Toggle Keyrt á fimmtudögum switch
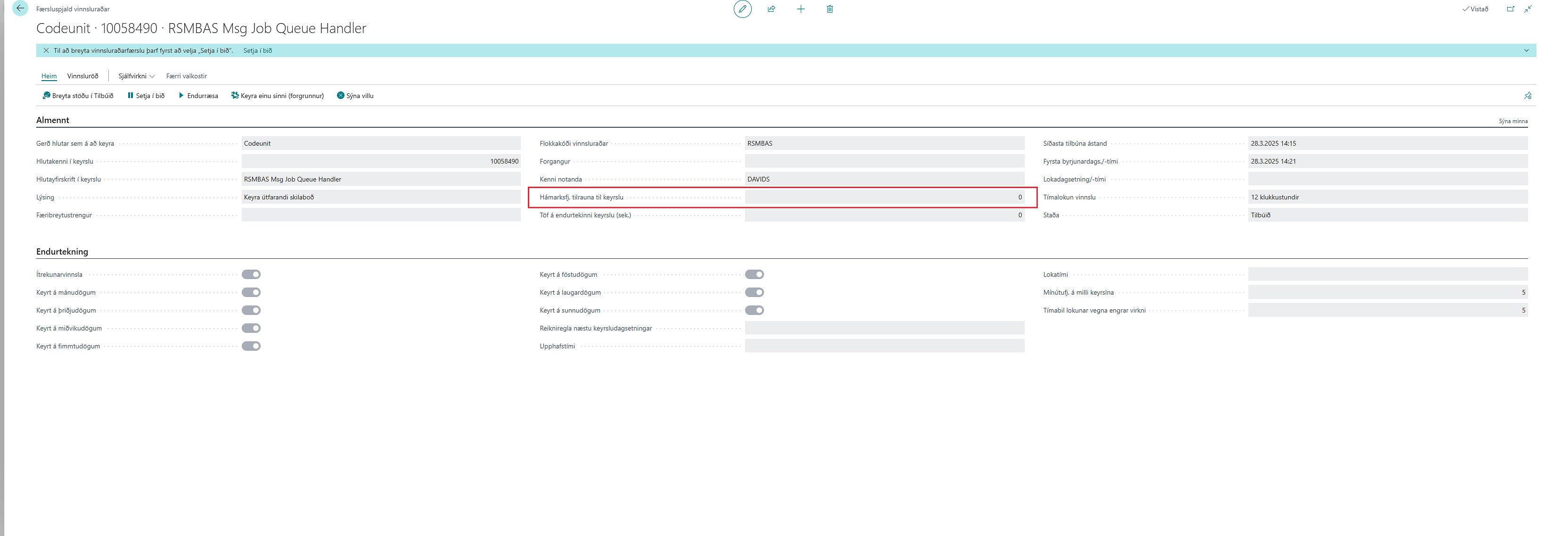 pos(251,346)
